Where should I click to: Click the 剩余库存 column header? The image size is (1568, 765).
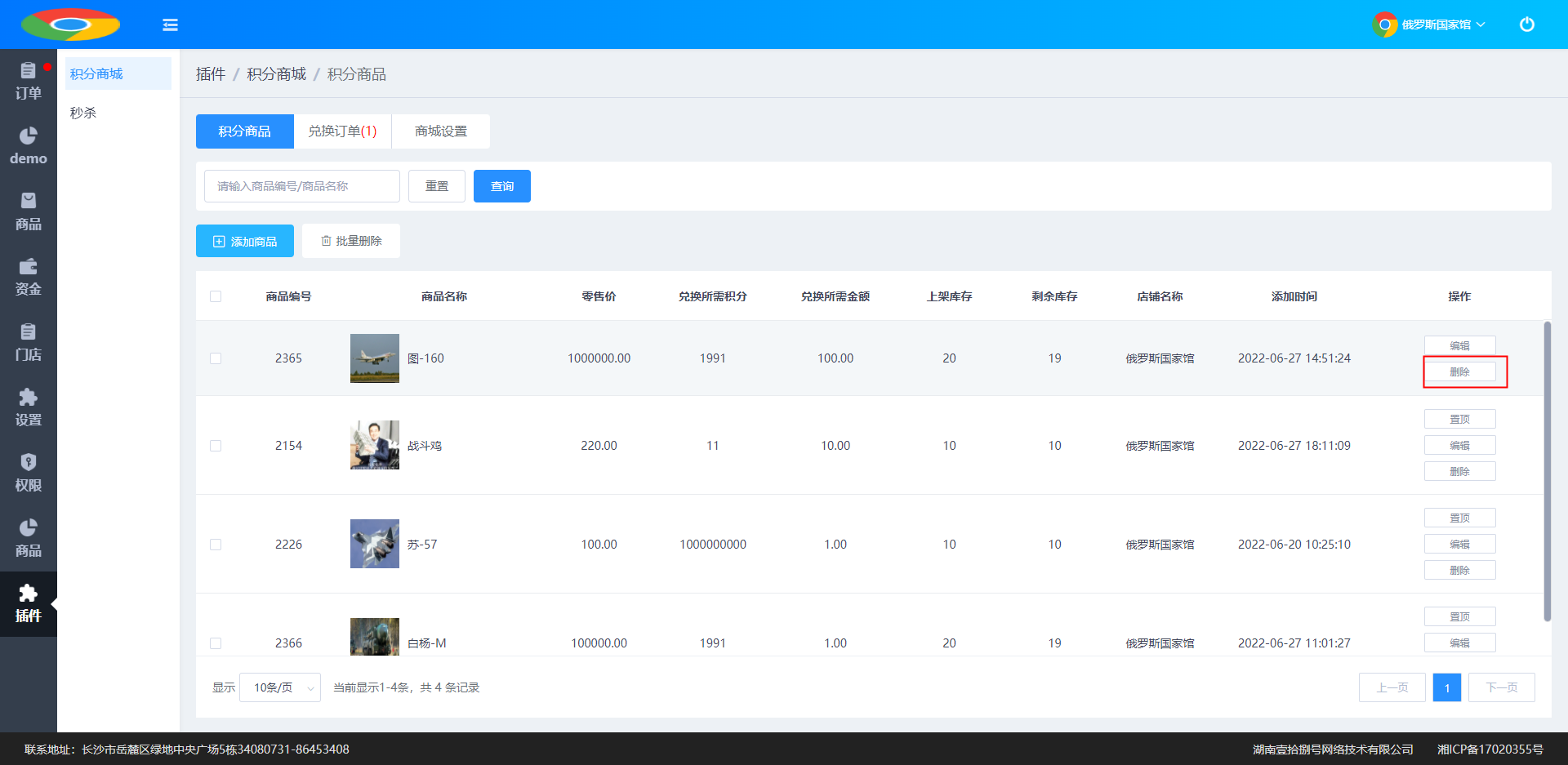(1055, 296)
